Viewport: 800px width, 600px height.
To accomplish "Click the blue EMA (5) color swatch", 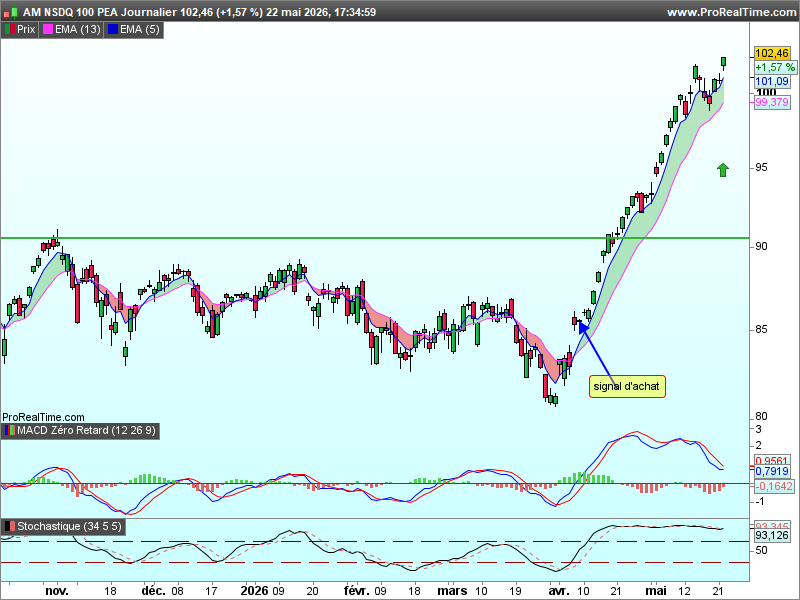I will [x=113, y=30].
